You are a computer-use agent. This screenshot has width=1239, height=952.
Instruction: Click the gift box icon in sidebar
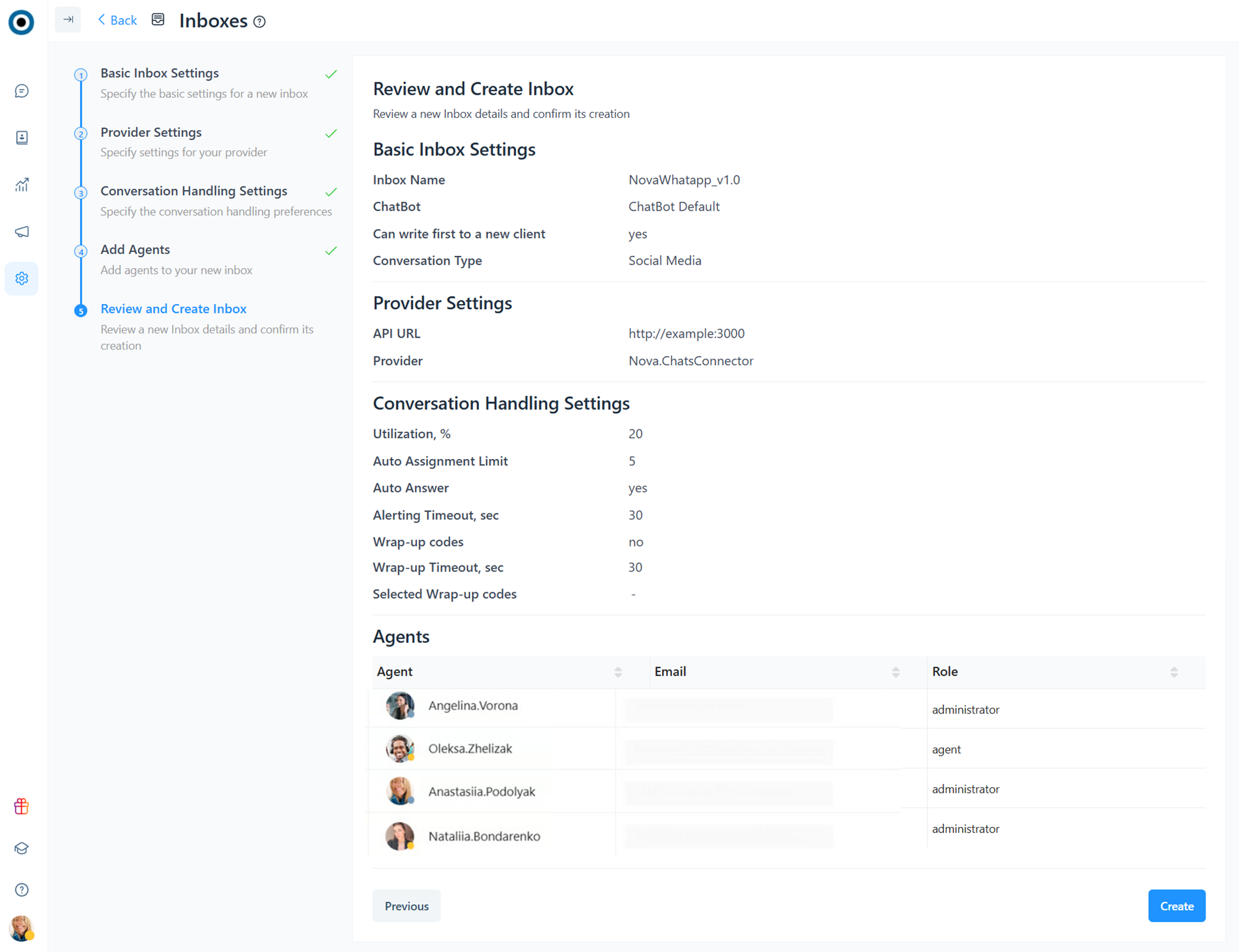(x=22, y=806)
